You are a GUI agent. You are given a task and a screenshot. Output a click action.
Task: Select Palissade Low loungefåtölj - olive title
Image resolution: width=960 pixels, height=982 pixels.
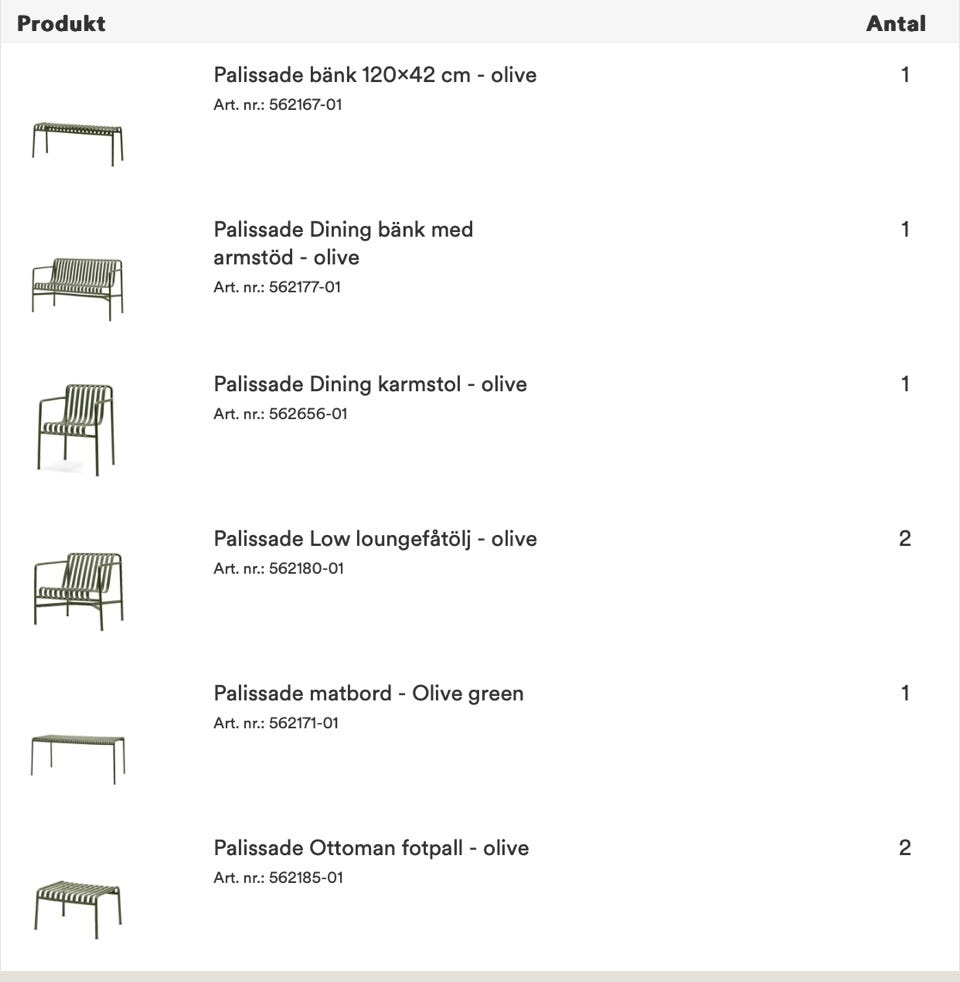pos(375,539)
